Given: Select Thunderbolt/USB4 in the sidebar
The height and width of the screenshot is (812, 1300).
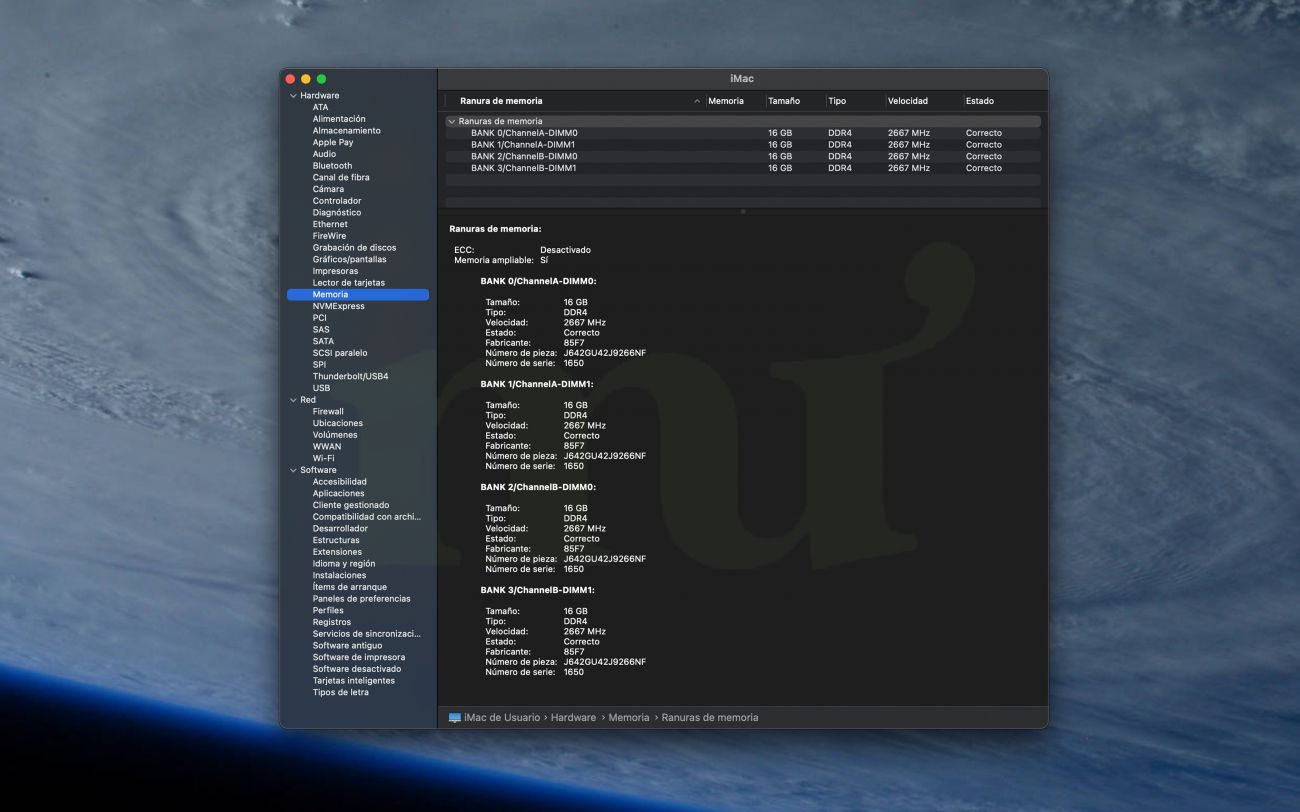Looking at the screenshot, I should click(x=350, y=376).
